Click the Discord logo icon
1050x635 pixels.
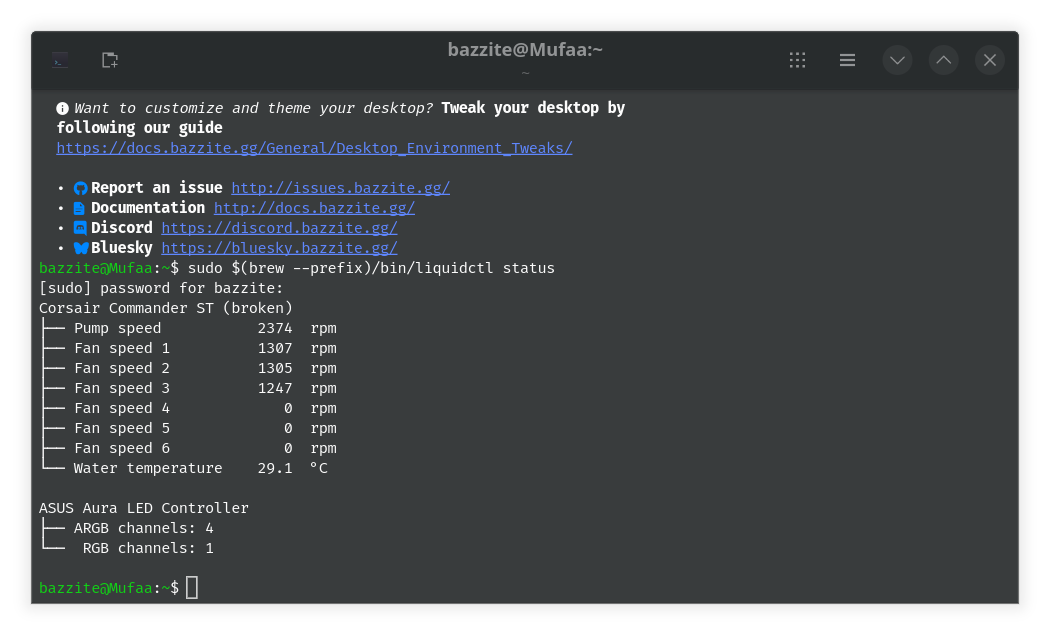81,228
